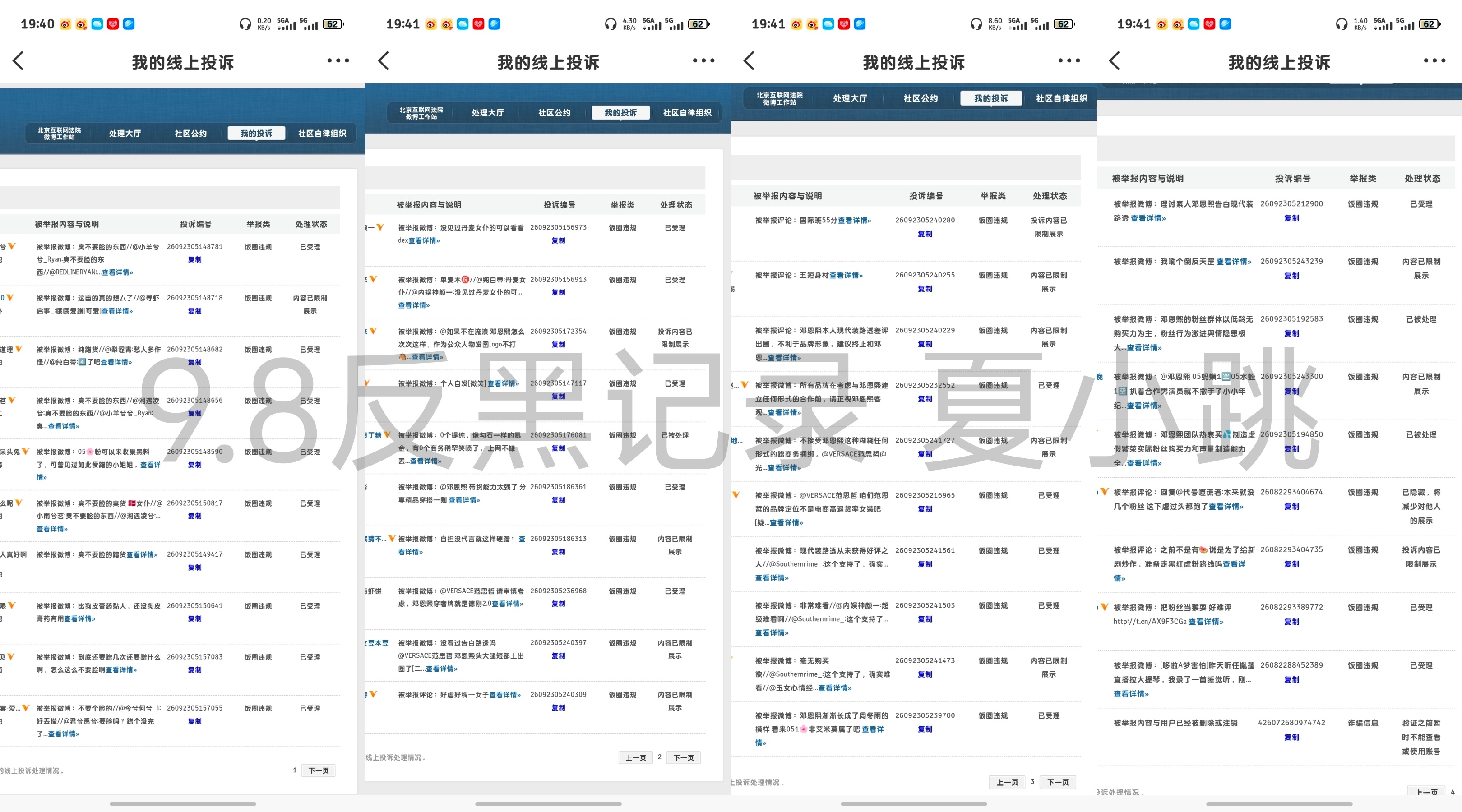
Task: Copy complaint number 26092305176081
Action: click(559, 448)
